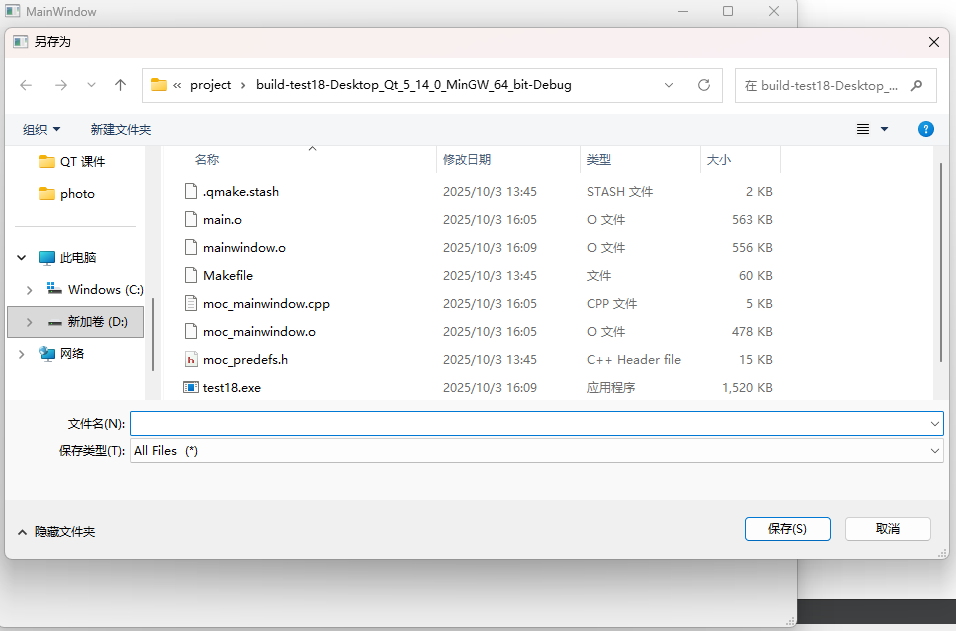Minimize the MainWindow window
The height and width of the screenshot is (631, 956).
683,11
